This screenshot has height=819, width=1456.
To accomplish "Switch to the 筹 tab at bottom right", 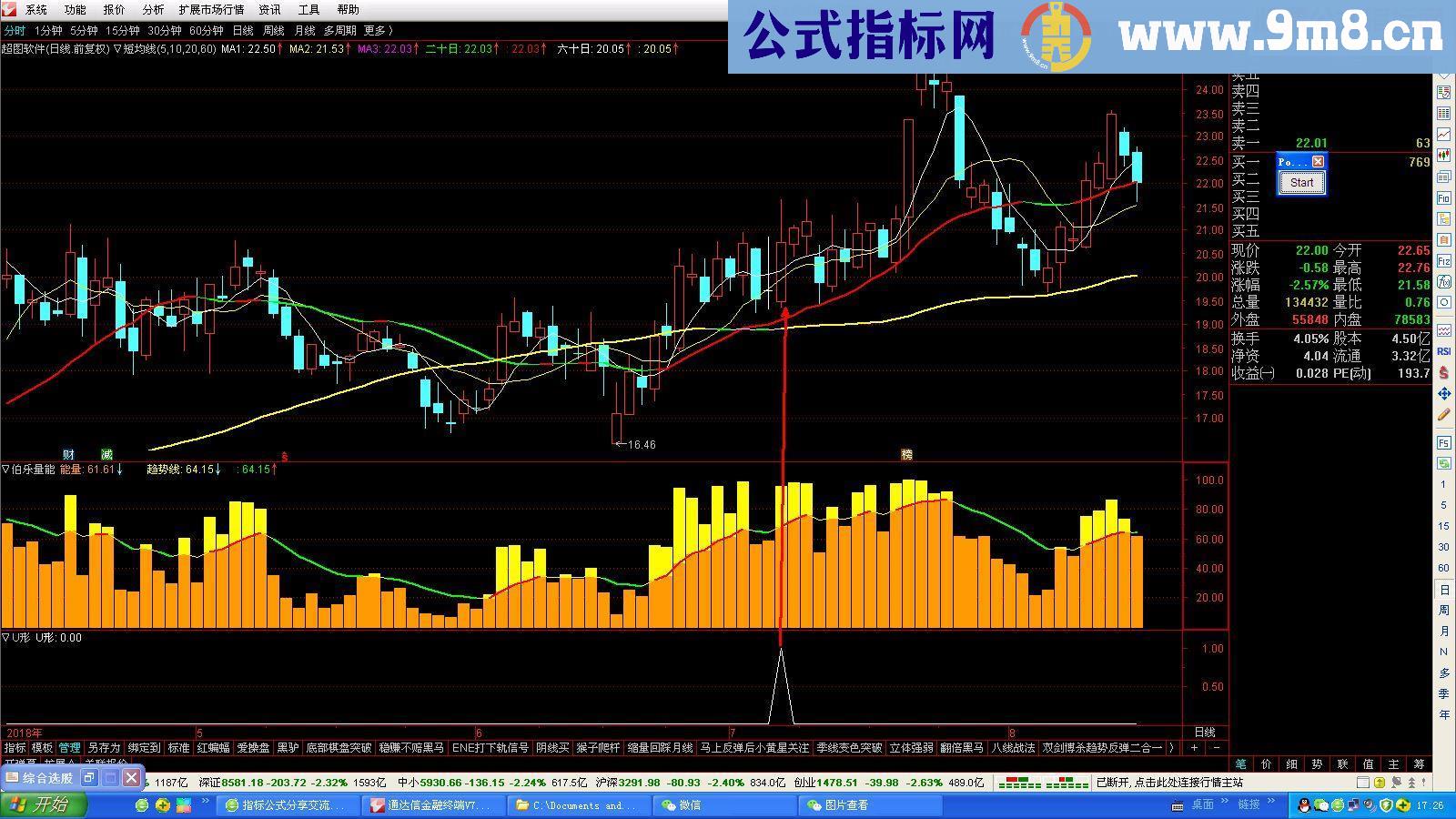I will click(1421, 765).
